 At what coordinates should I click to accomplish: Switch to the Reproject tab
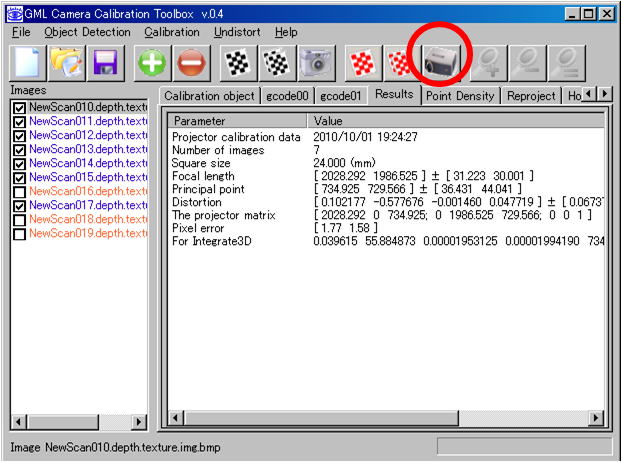pos(530,96)
